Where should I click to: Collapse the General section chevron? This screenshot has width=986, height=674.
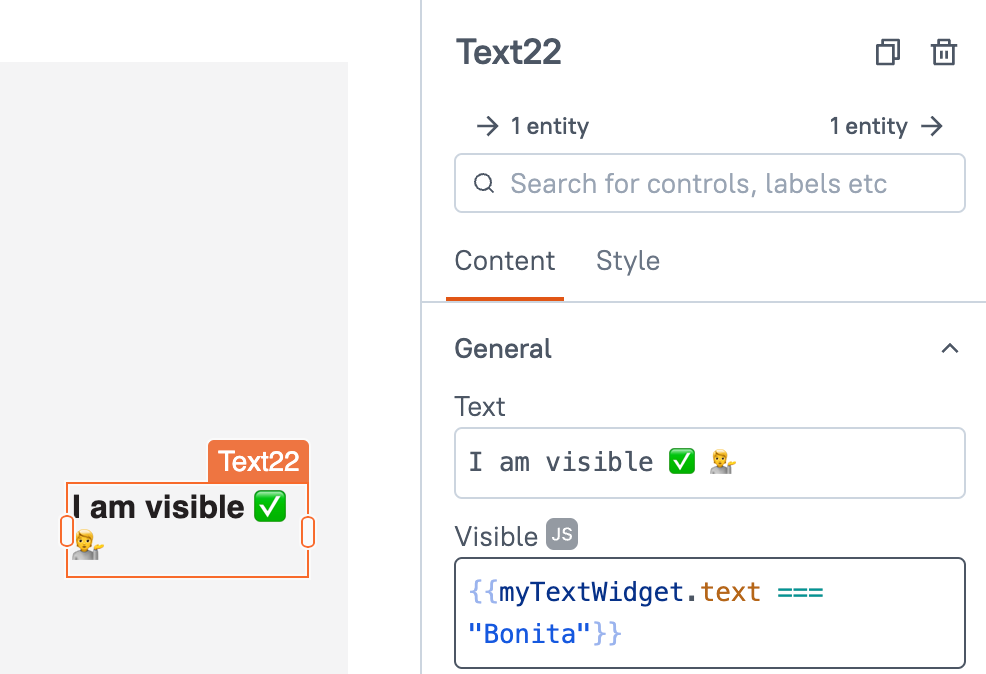pyautogui.click(x=950, y=349)
